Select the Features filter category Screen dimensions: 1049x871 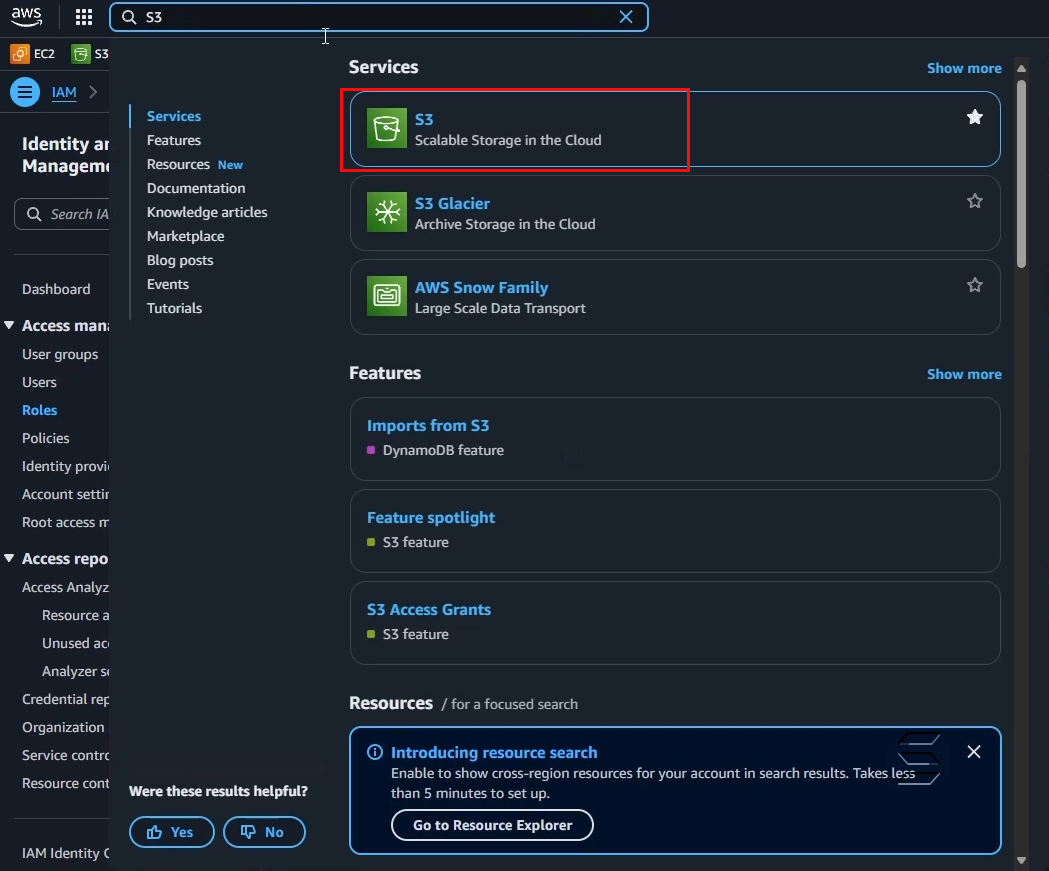(174, 140)
